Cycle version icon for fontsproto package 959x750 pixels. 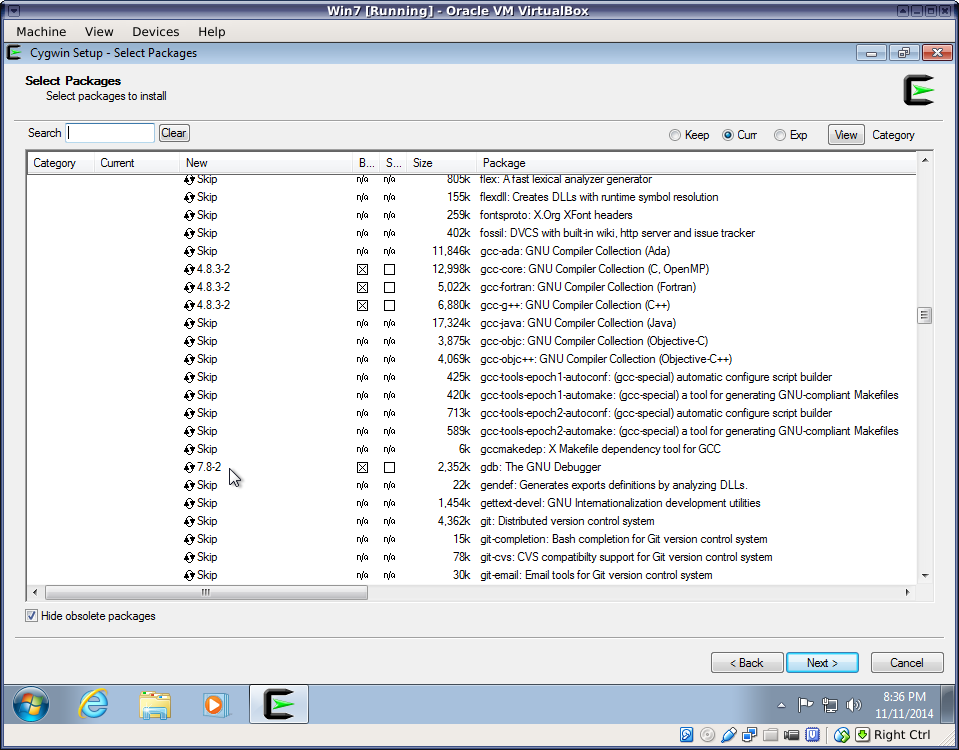(190, 215)
